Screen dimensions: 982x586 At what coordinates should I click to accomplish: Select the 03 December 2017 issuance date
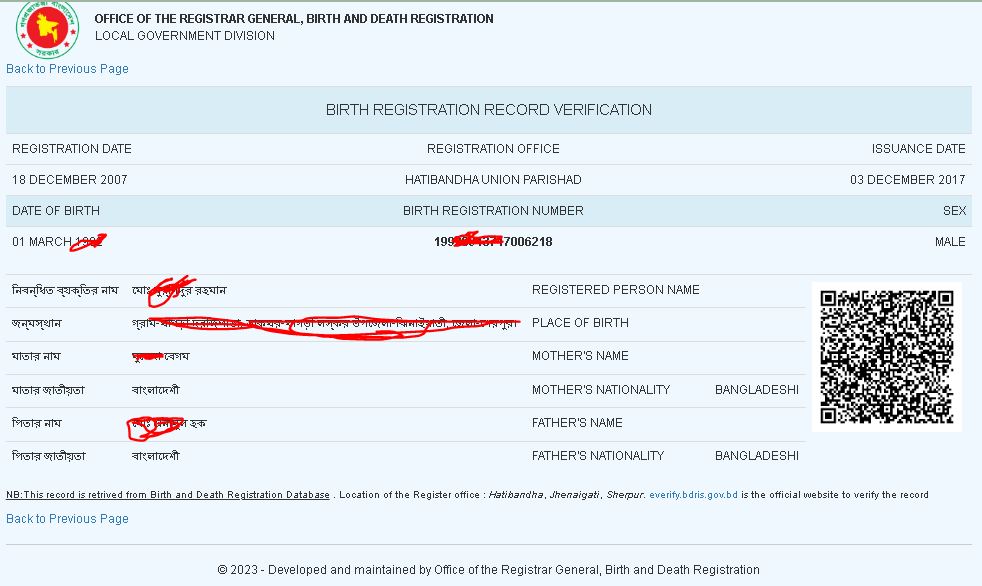point(907,180)
